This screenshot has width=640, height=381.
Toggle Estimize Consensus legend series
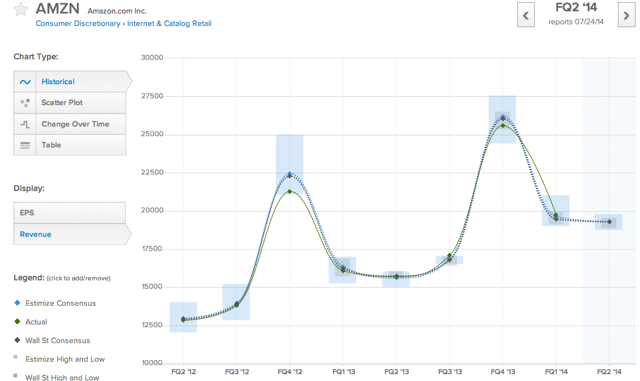60,303
